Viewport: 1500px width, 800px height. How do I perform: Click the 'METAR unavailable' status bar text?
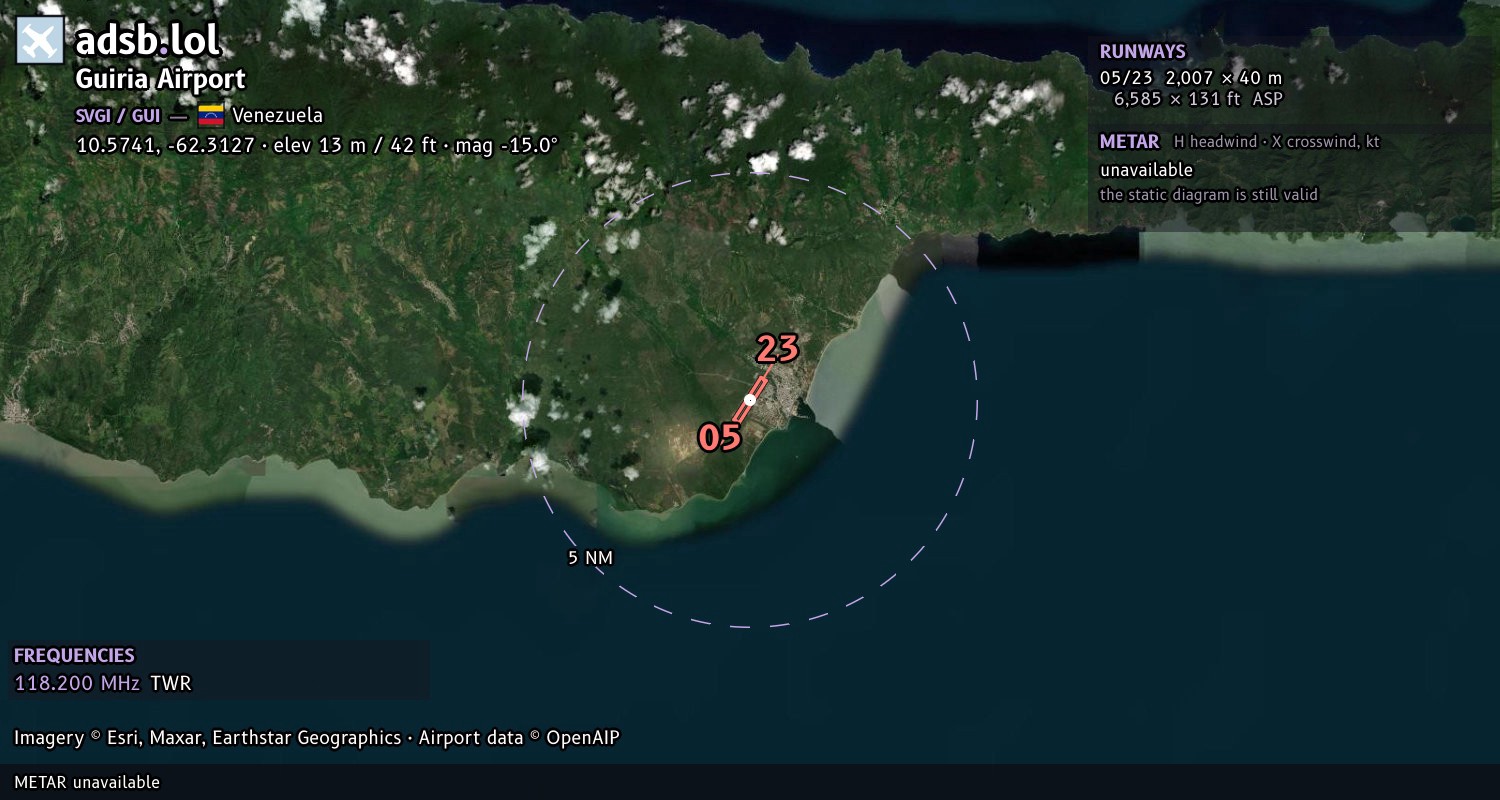pyautogui.click(x=87, y=782)
